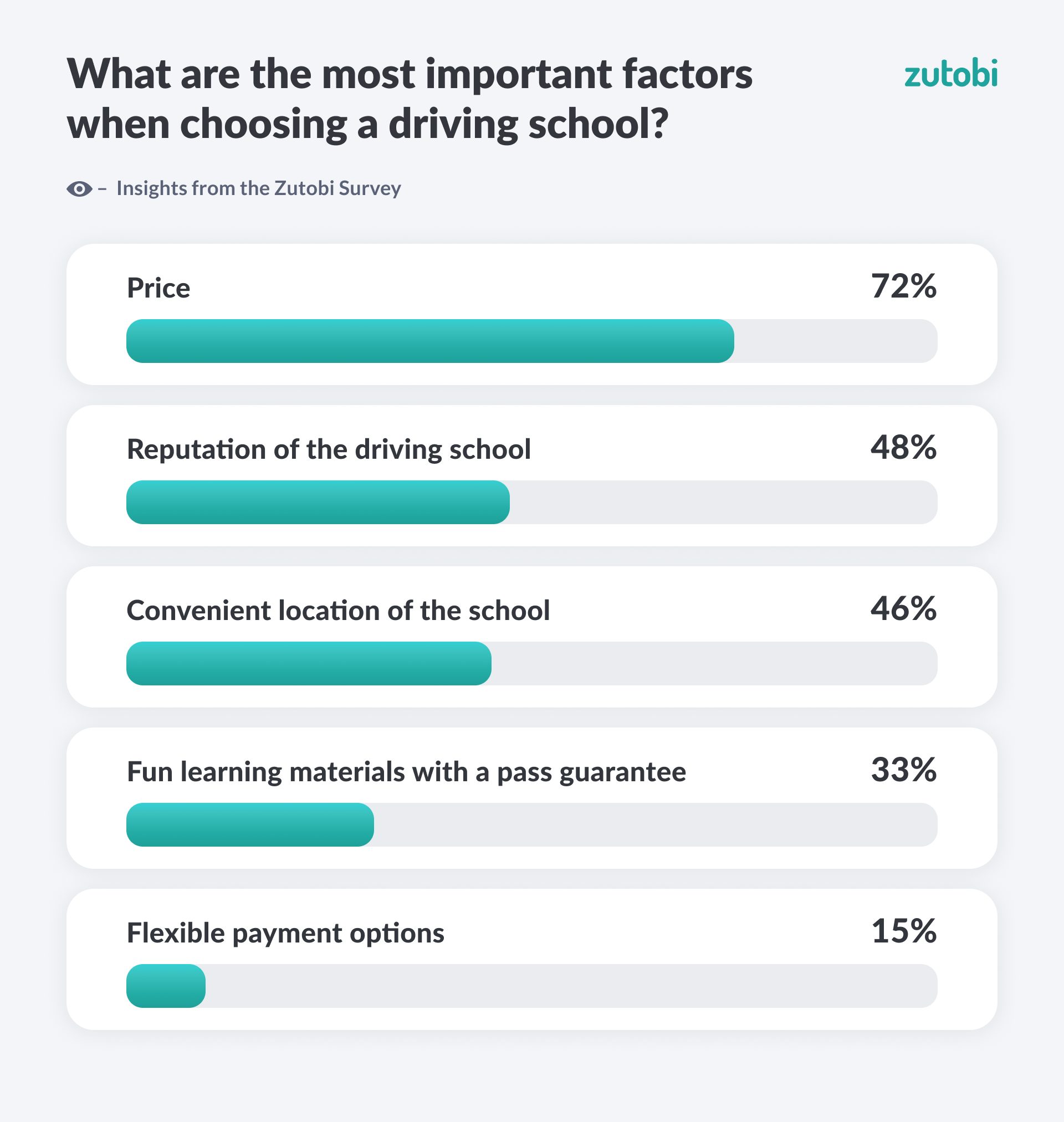Click the Price label text
1064x1122 pixels.
pyautogui.click(x=158, y=288)
